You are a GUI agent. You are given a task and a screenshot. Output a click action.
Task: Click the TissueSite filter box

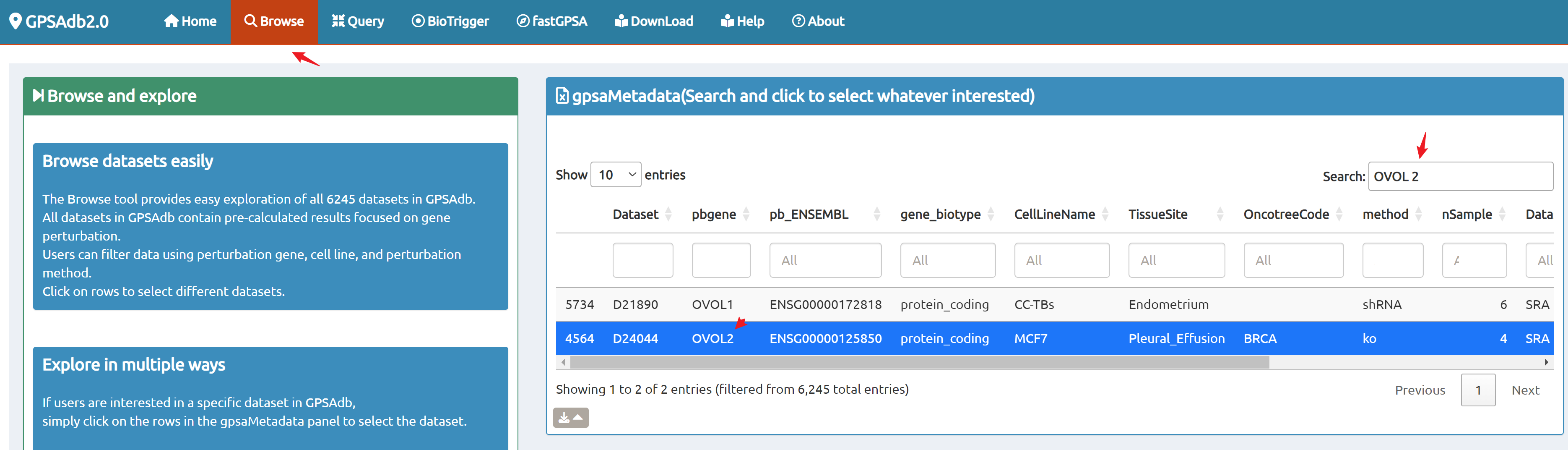(1177, 260)
